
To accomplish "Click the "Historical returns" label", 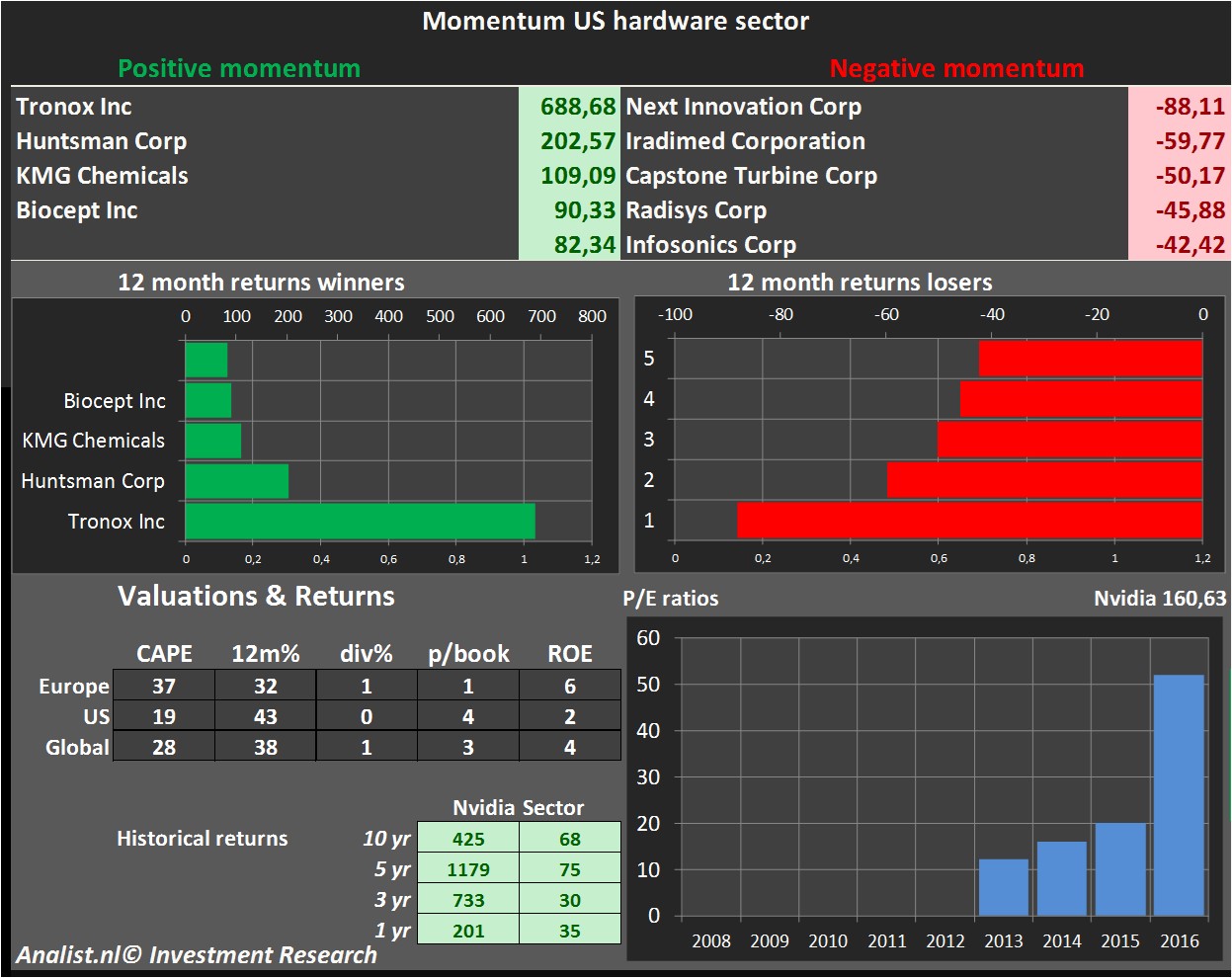I will (203, 839).
